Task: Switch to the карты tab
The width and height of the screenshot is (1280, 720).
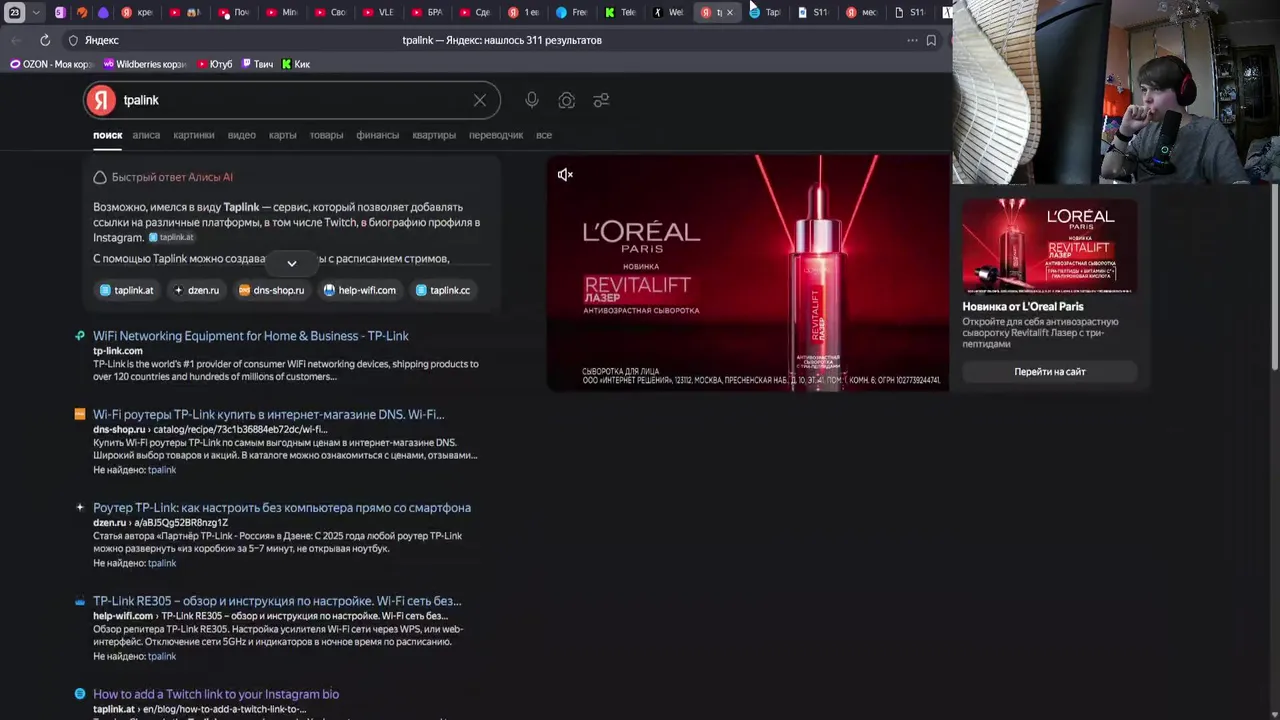Action: [x=283, y=135]
